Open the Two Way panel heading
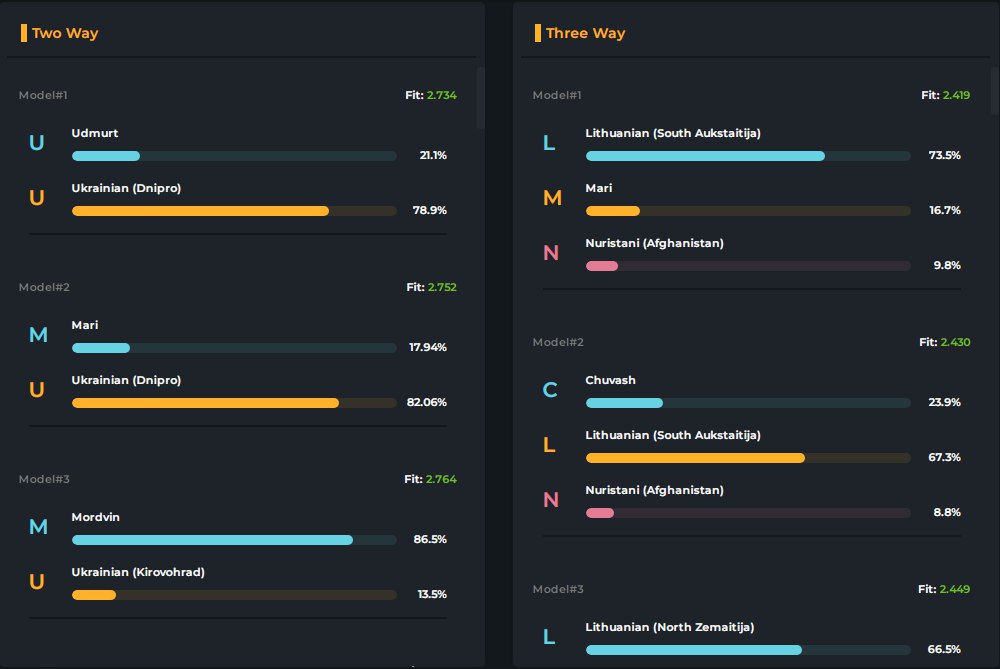Screen dimensions: 1000x669 65,33
